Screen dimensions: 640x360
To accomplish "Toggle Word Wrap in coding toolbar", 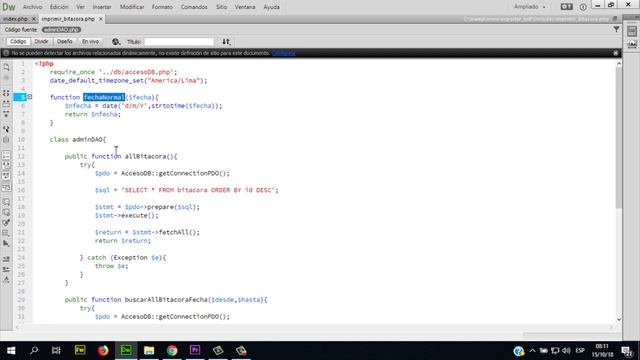I will (6, 176).
